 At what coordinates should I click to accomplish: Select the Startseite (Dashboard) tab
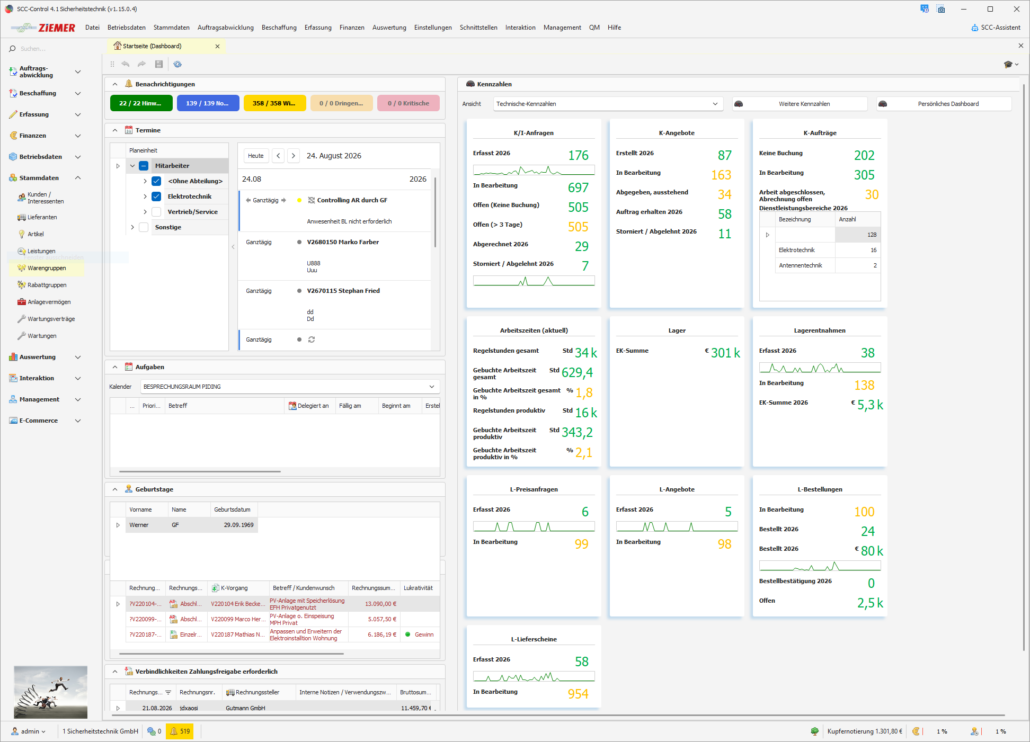tap(167, 46)
